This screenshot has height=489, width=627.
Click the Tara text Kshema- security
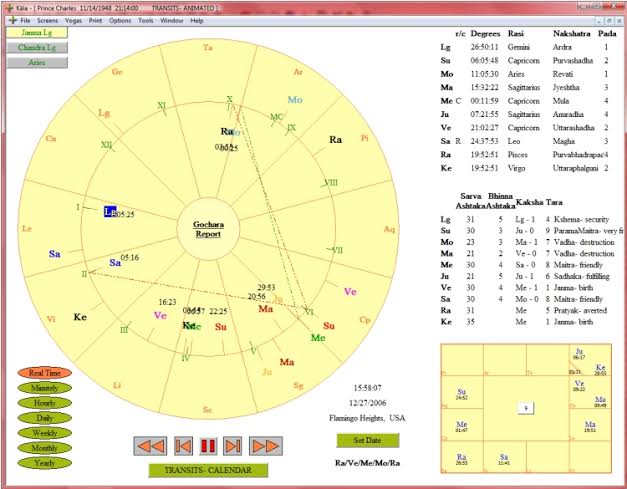[x=581, y=220]
